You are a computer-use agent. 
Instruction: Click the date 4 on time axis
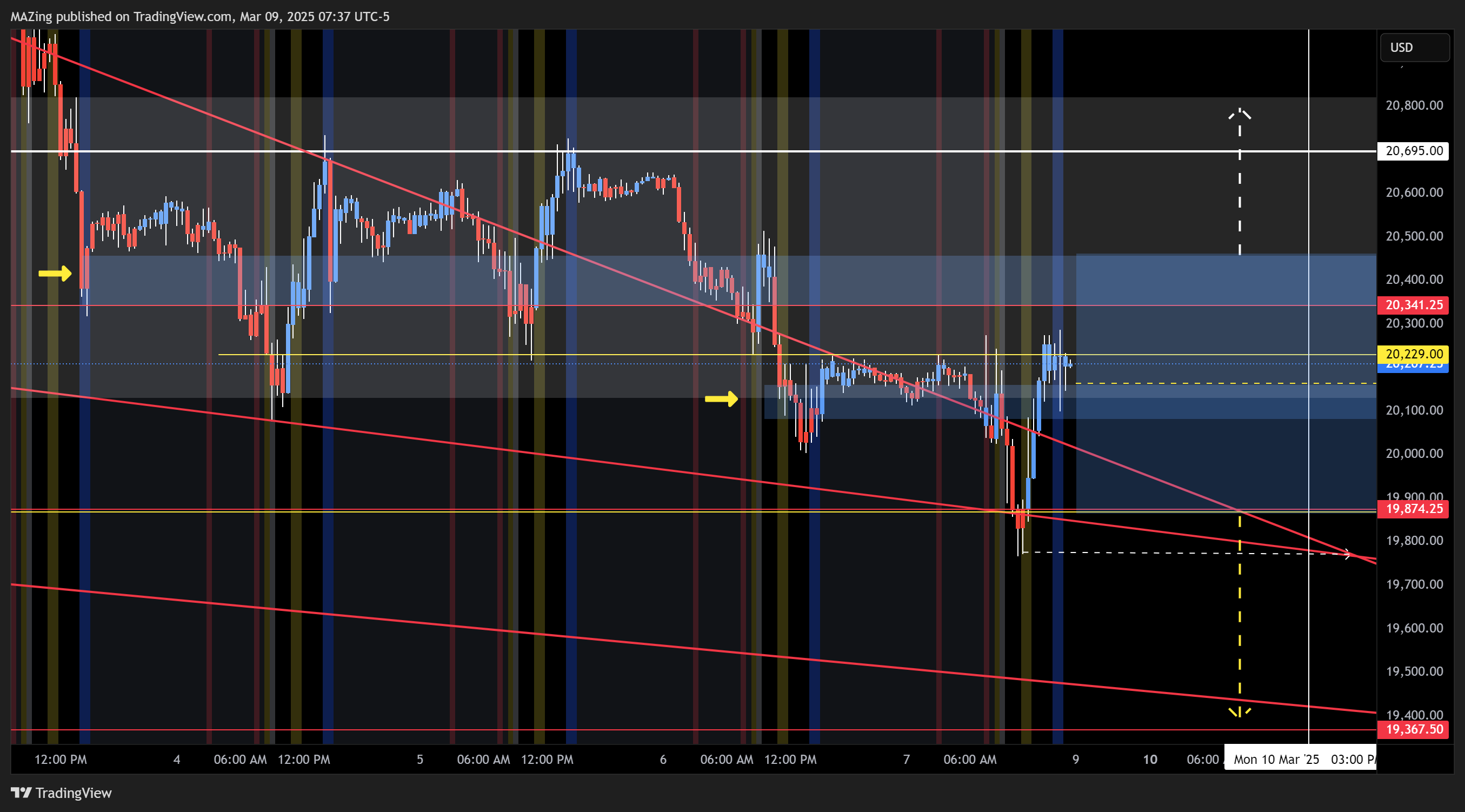(x=177, y=759)
